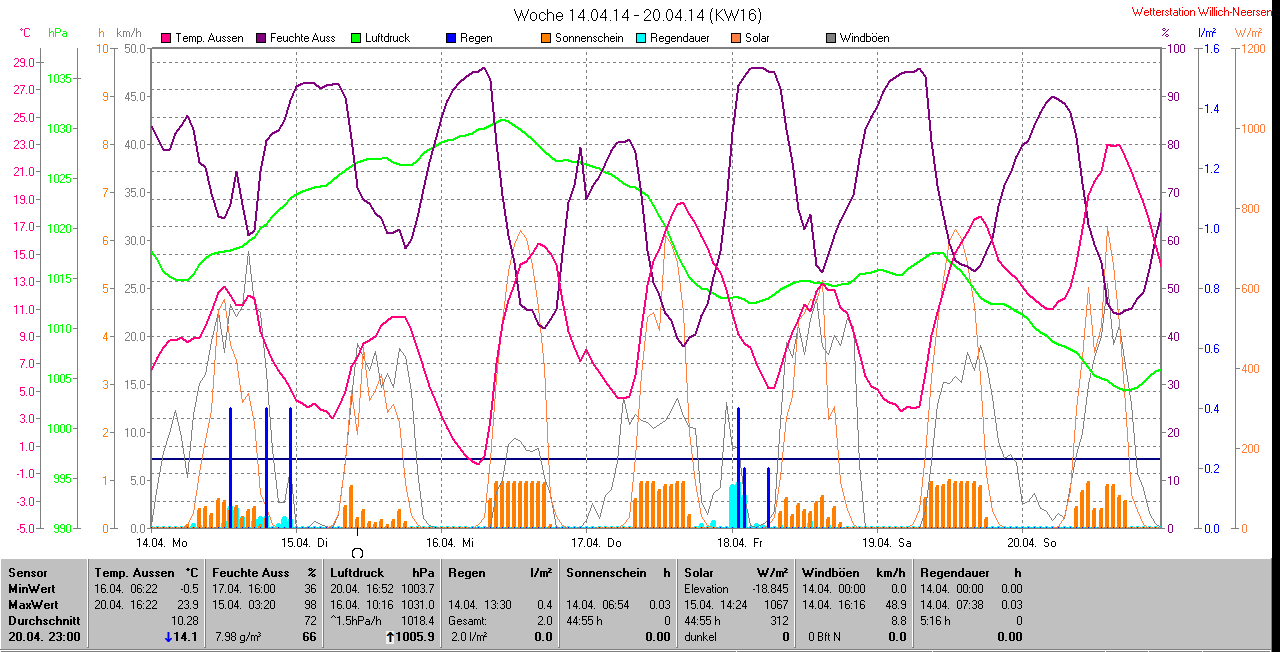The width and height of the screenshot is (1280, 652).
Task: Click the '18.04. Fr' date axis label
Action: point(740,543)
